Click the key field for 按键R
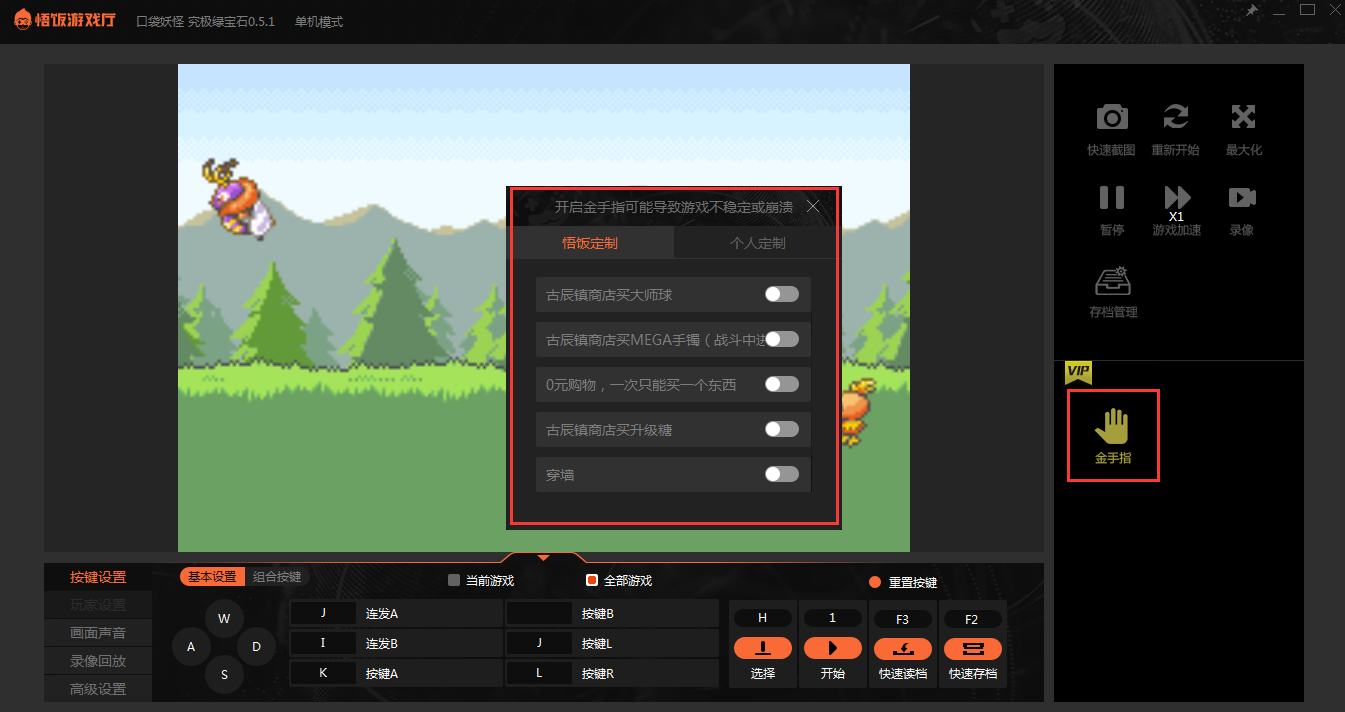Image resolution: width=1345 pixels, height=712 pixels. [x=539, y=673]
